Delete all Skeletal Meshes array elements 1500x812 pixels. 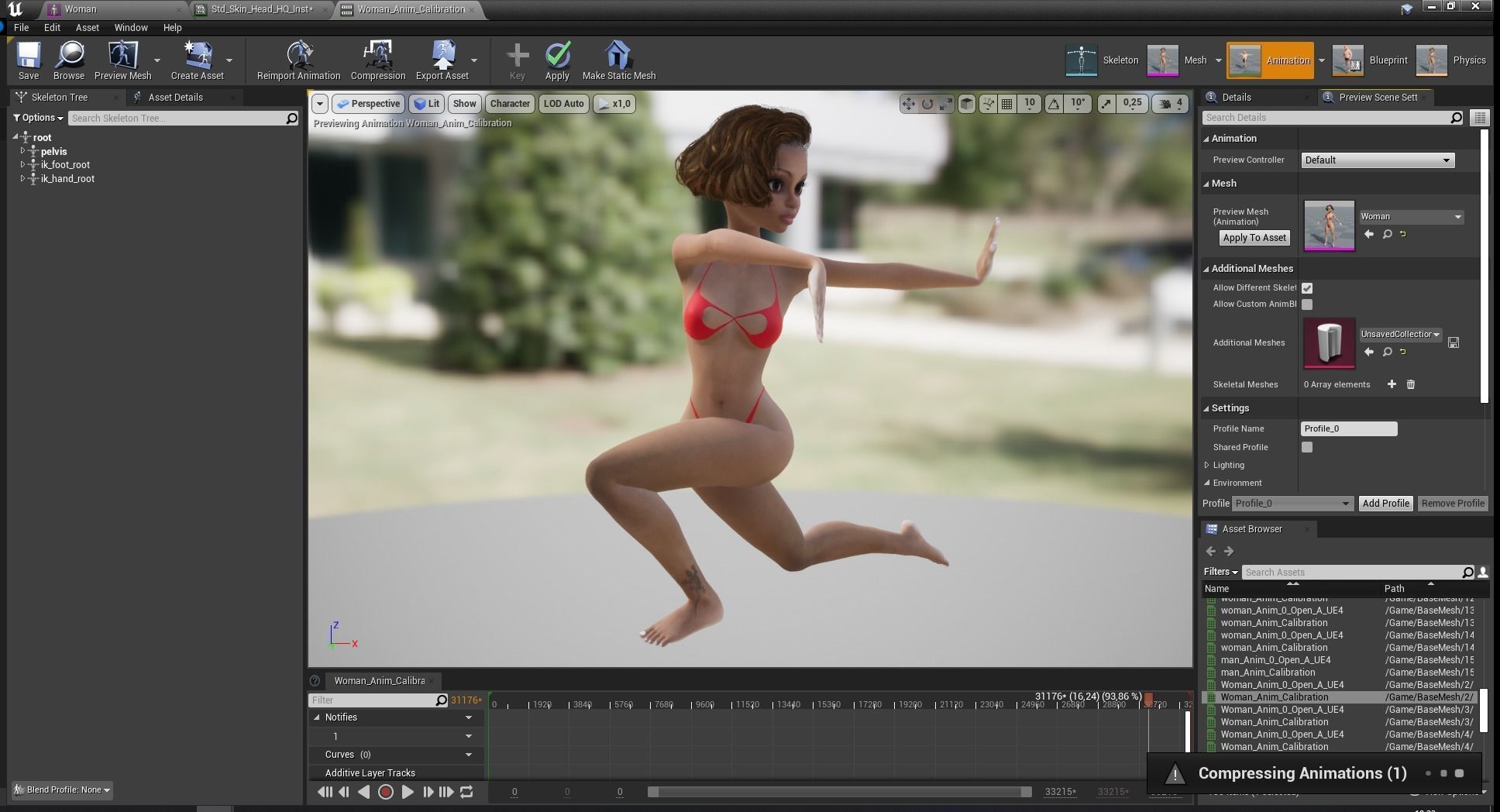(x=1411, y=384)
